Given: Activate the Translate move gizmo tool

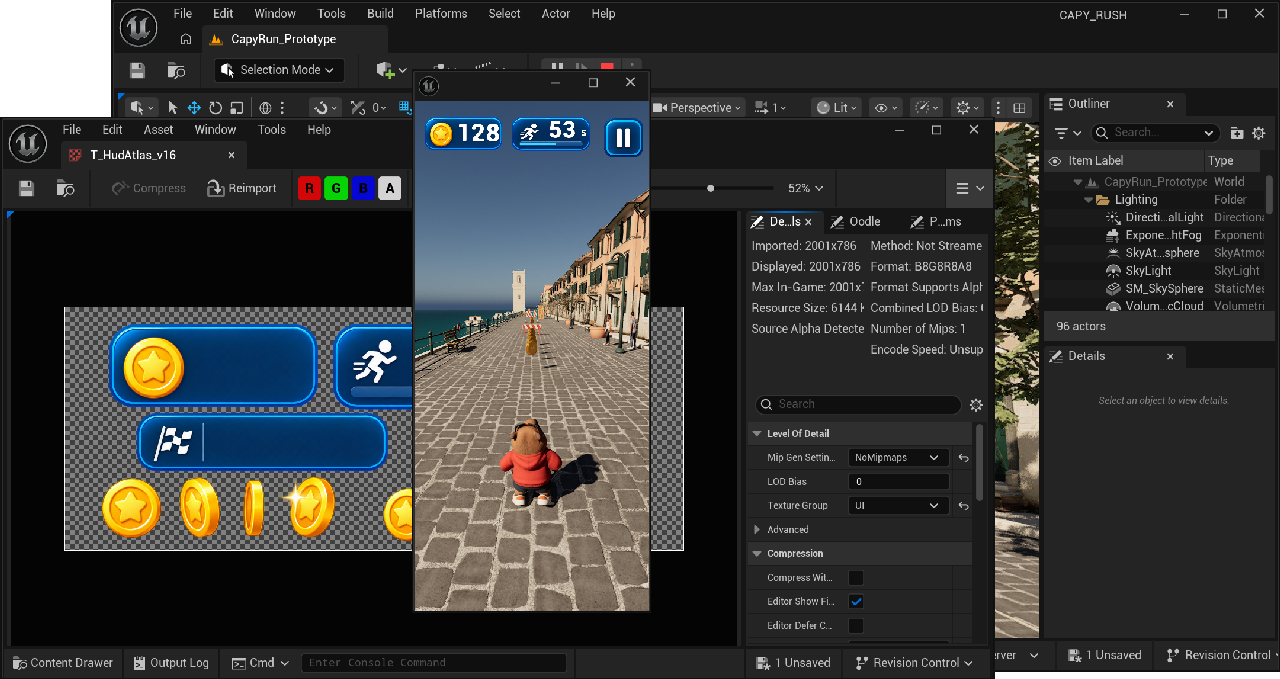Looking at the screenshot, I should click(x=194, y=107).
